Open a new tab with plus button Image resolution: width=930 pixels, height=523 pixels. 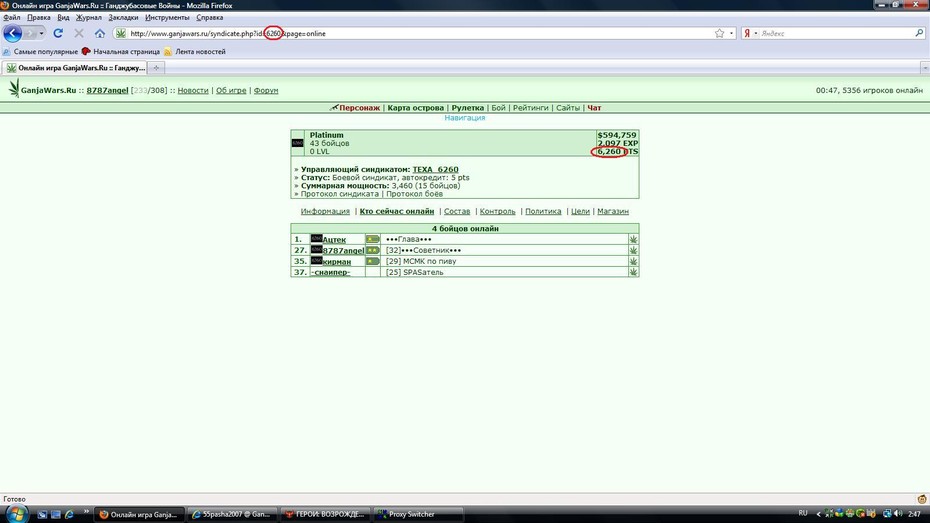(x=156, y=68)
